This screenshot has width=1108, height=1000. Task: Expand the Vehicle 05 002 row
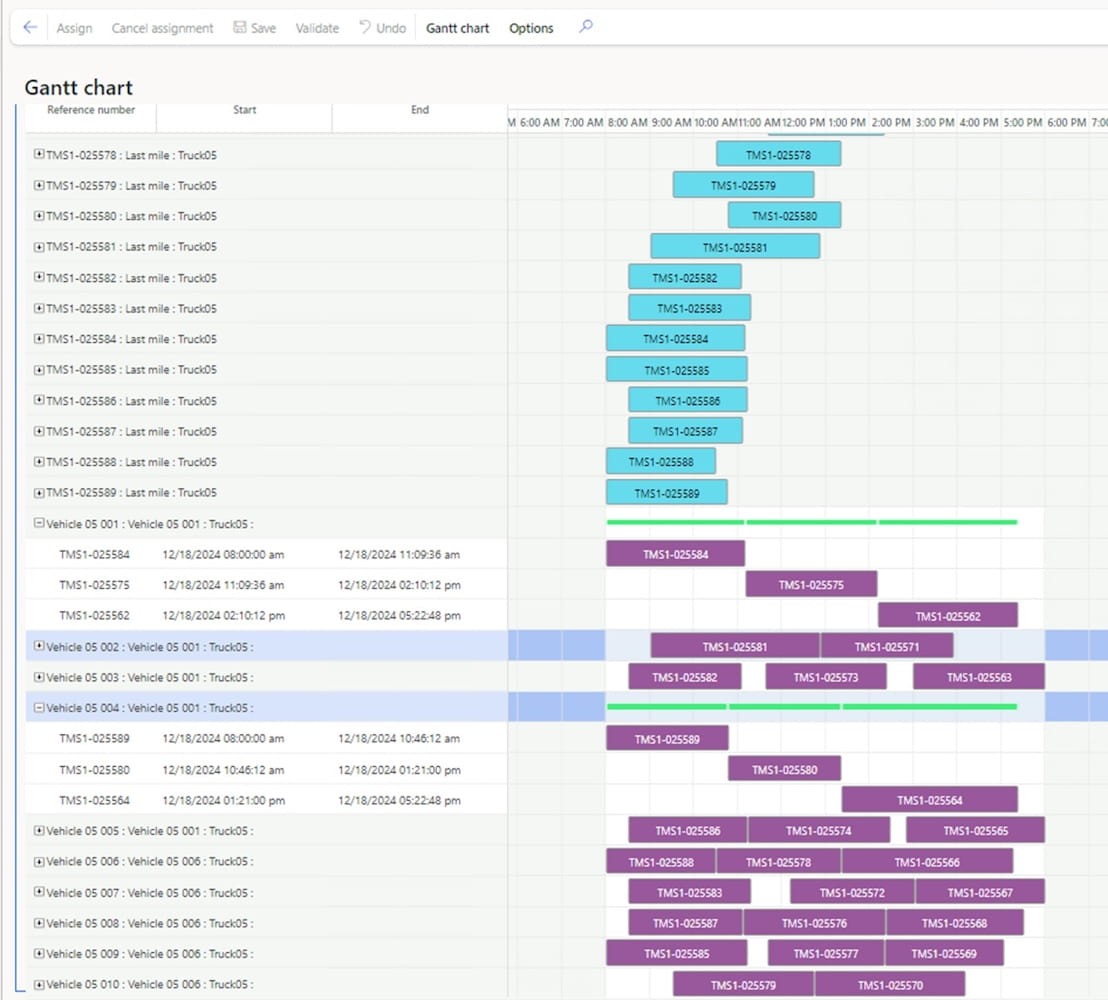39,646
